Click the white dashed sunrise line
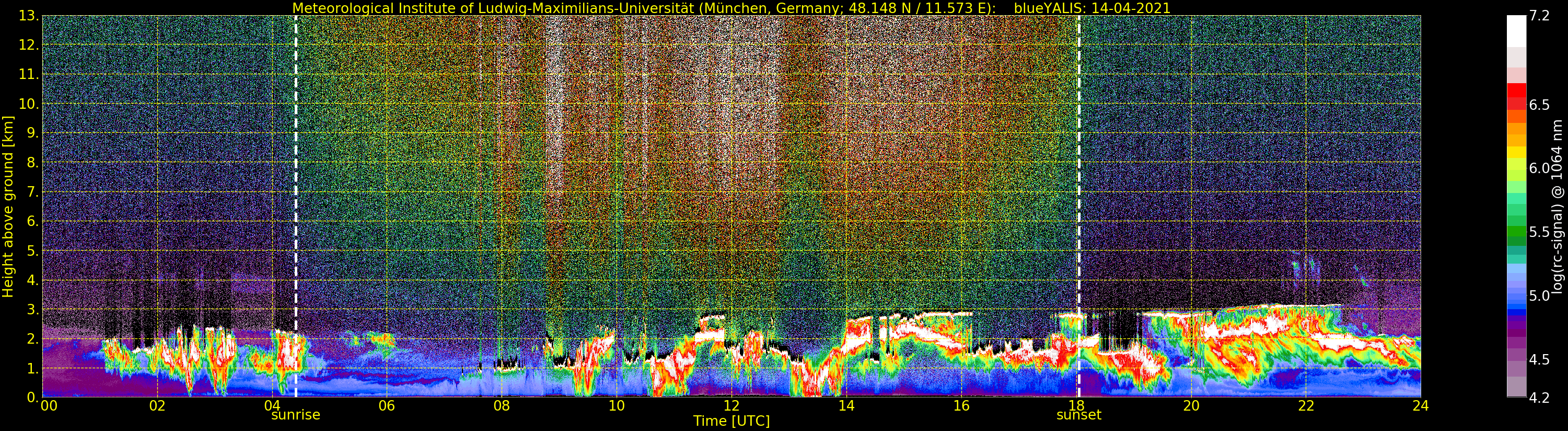Viewport: 1568px width, 431px height. (296, 206)
